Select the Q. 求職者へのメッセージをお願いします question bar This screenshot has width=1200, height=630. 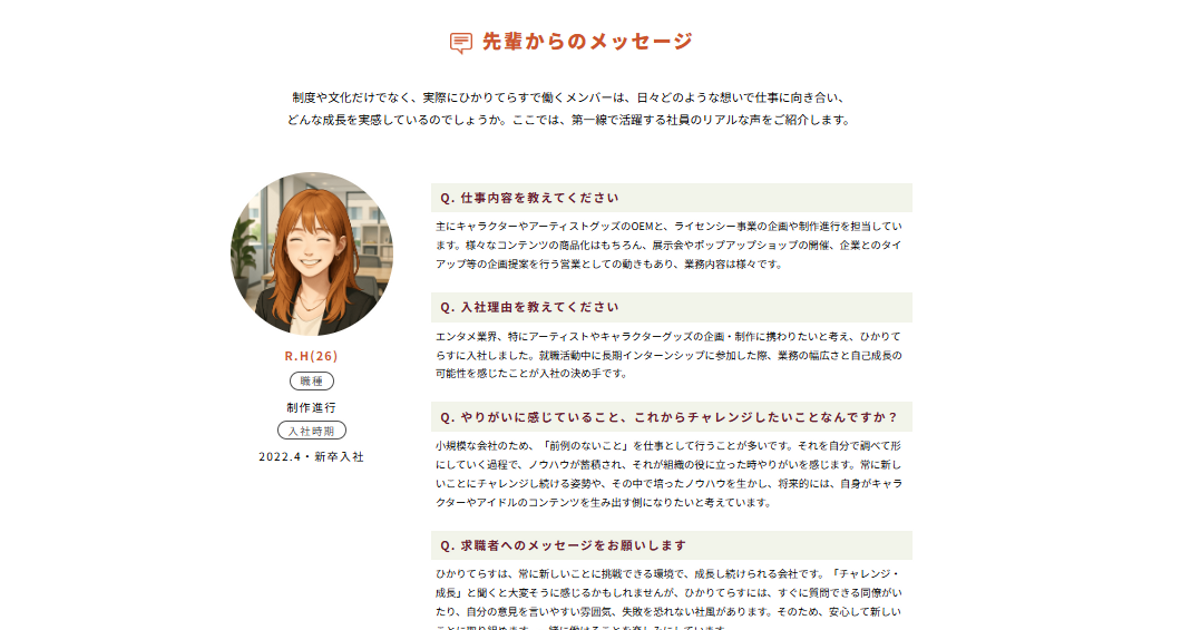click(672, 546)
